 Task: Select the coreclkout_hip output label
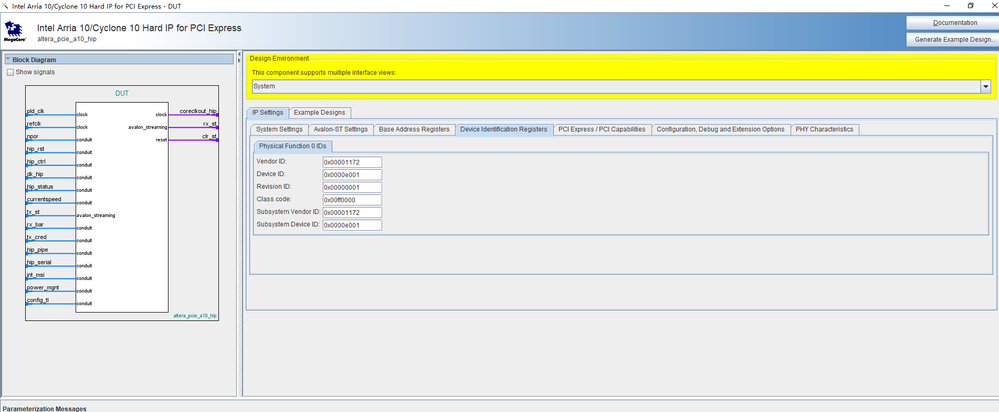(x=198, y=111)
